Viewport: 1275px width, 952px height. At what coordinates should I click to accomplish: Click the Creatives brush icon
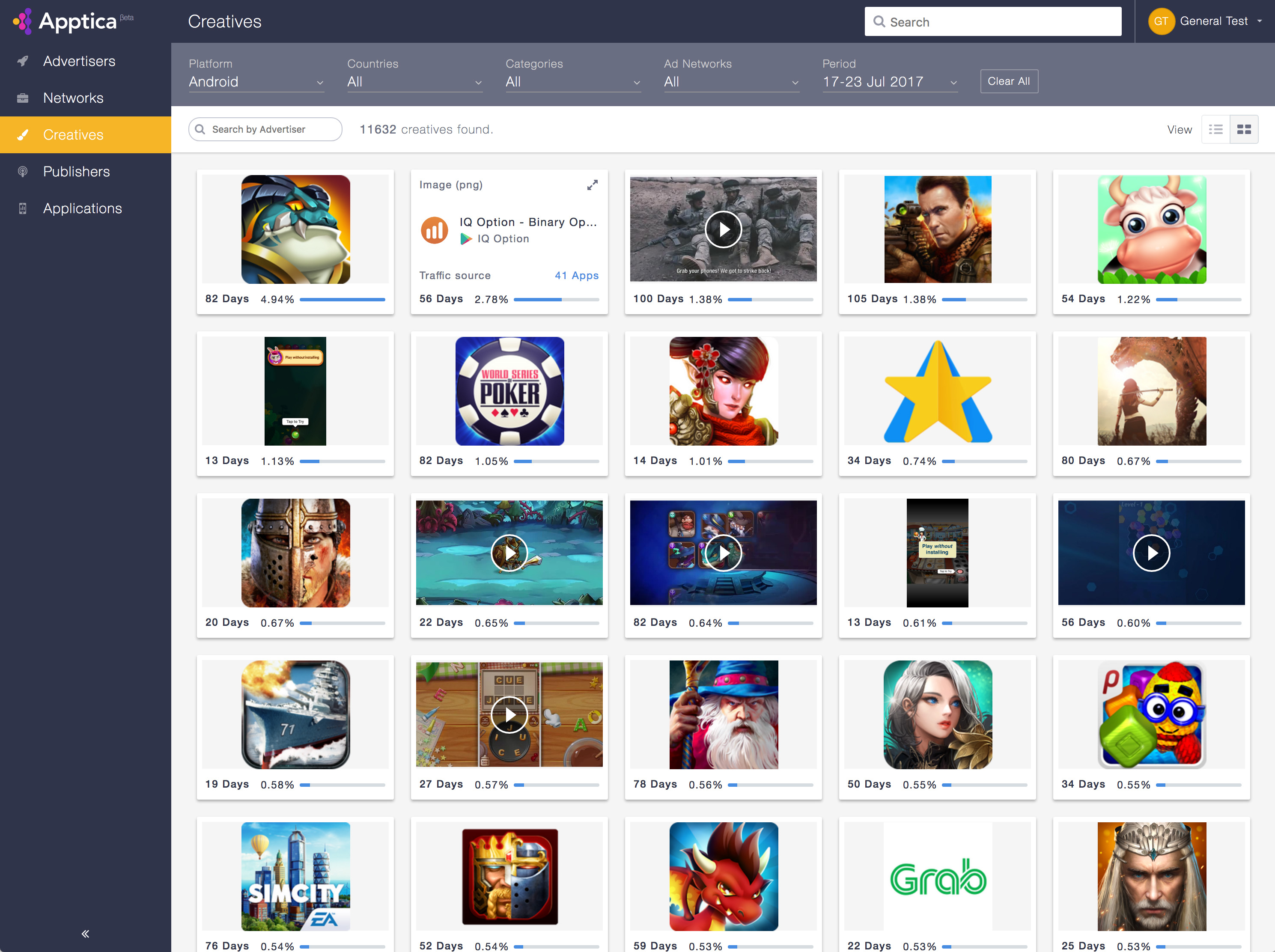click(23, 135)
